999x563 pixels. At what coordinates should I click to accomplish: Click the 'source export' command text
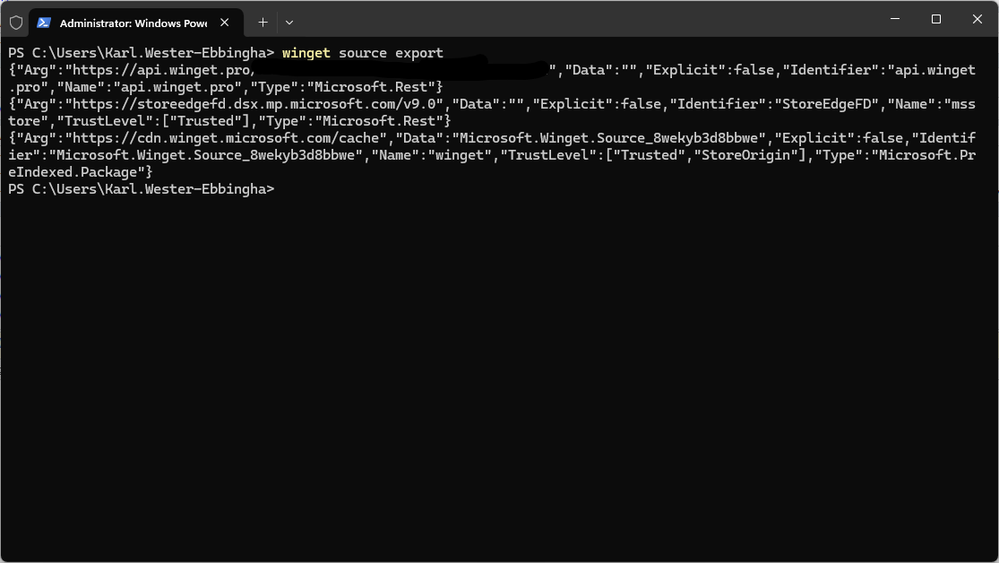point(391,53)
